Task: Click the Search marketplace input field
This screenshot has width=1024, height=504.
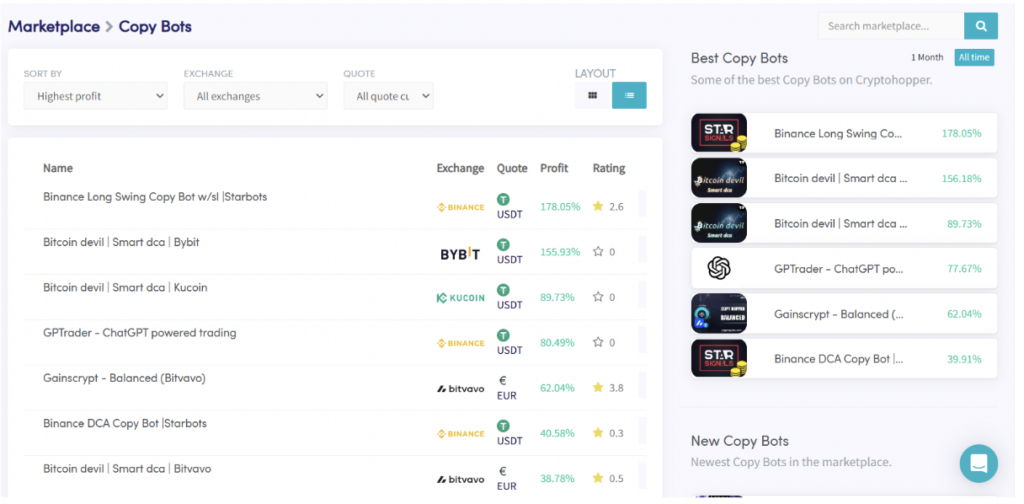Action: (x=891, y=26)
